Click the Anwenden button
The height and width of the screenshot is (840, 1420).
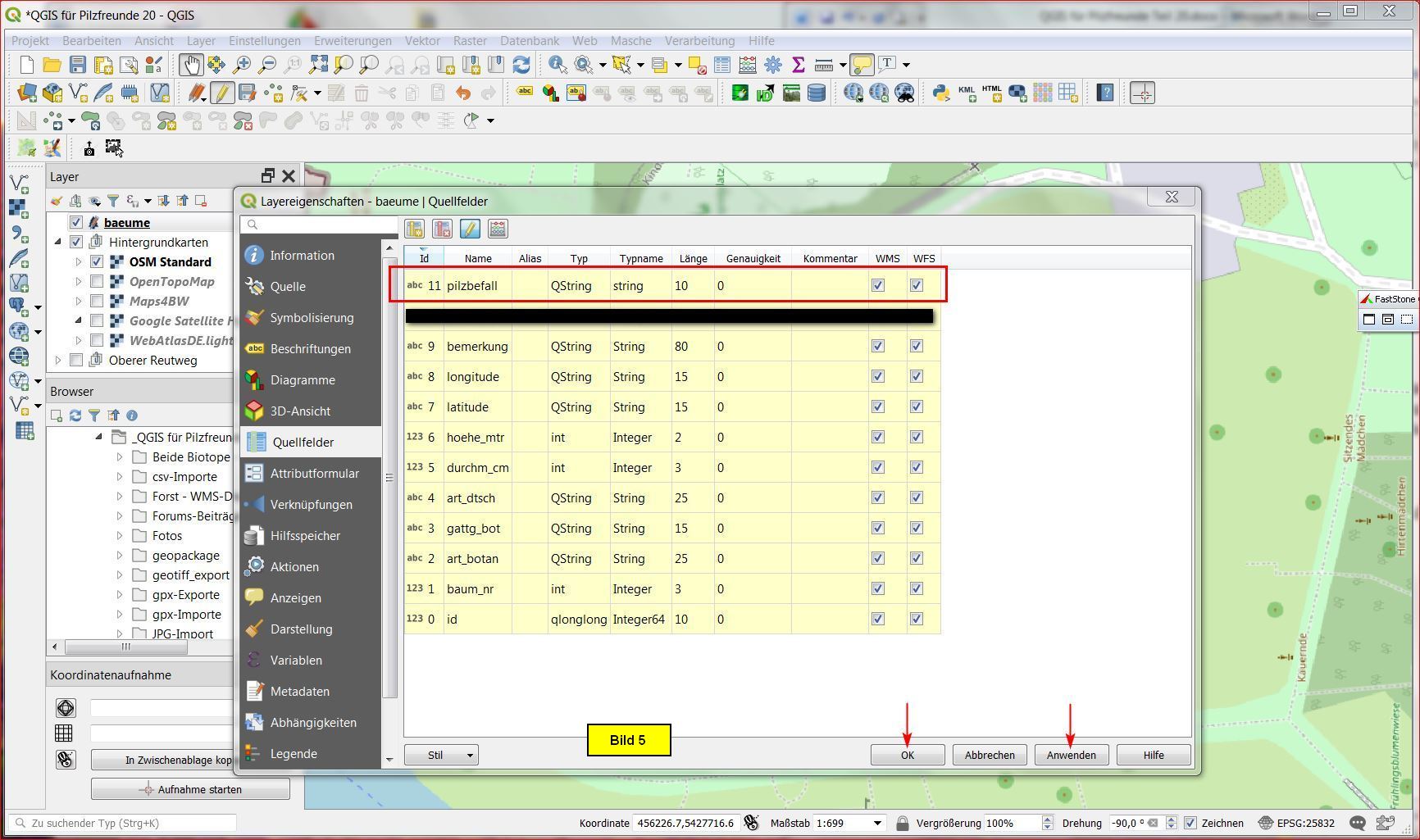click(x=1071, y=755)
